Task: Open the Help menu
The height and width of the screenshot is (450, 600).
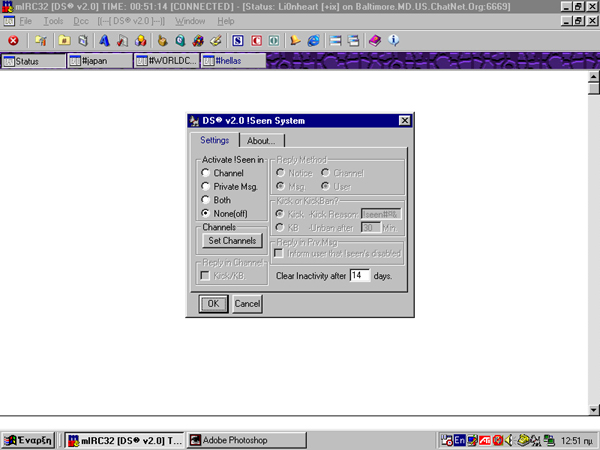Action: 226,21
